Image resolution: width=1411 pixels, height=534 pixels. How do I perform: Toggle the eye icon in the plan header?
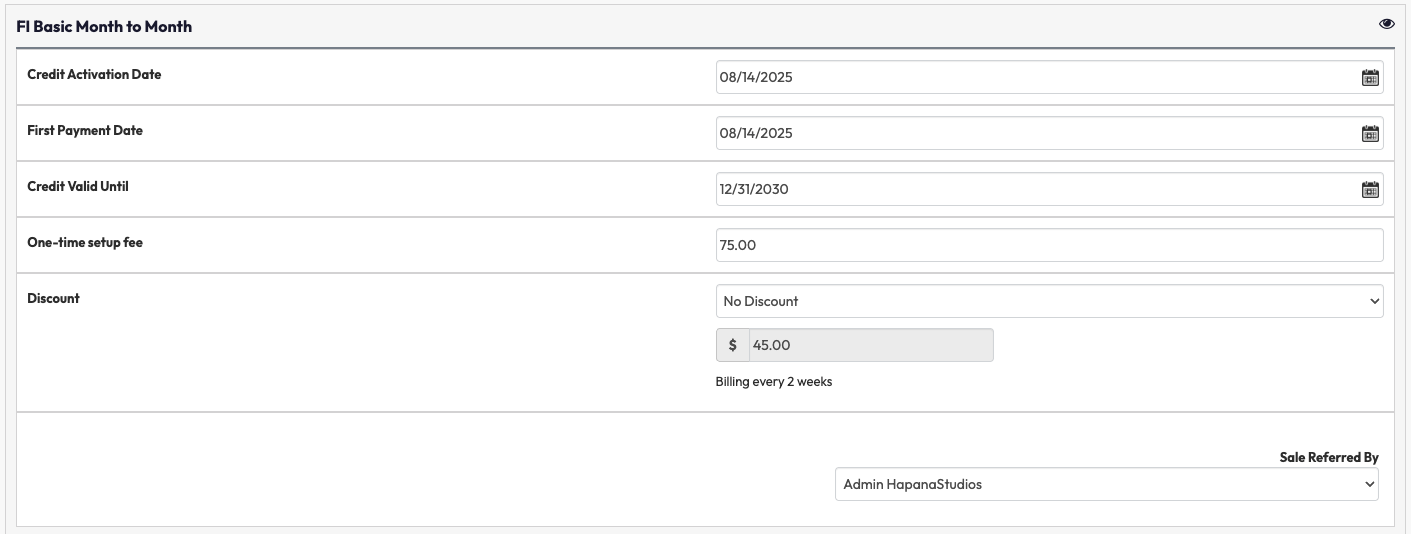[1386, 25]
